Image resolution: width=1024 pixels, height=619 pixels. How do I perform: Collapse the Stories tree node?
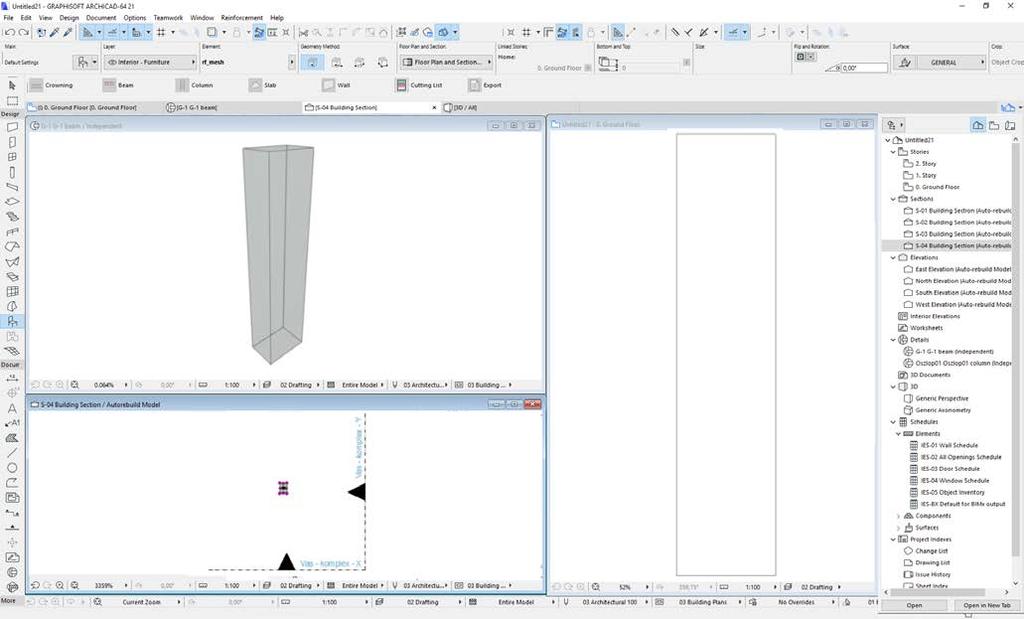click(893, 151)
